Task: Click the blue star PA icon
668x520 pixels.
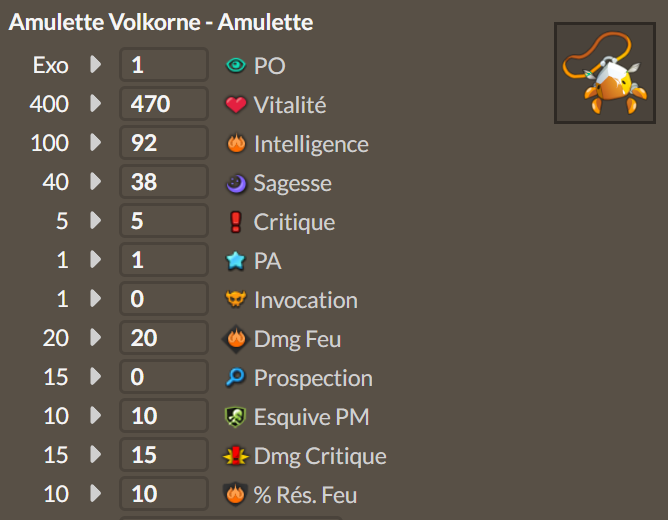Action: (236, 261)
